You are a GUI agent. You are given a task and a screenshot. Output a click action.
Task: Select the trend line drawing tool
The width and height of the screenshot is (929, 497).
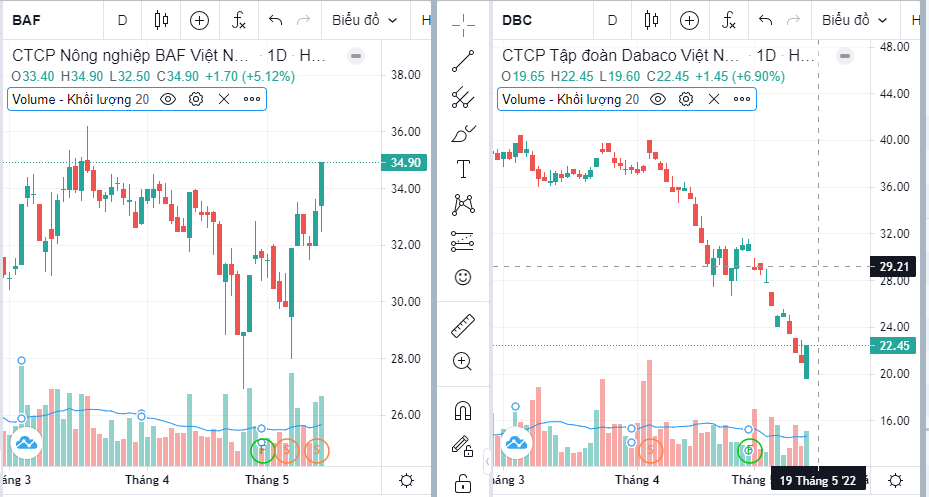[463, 60]
